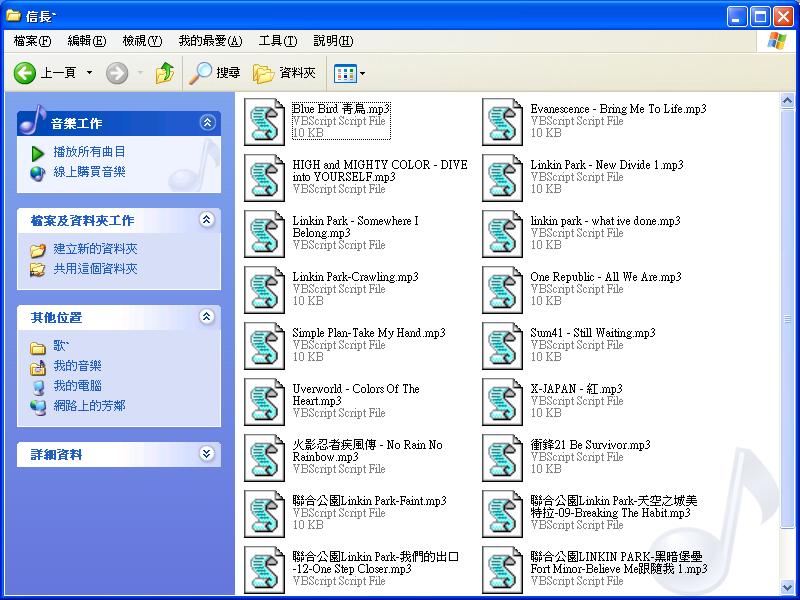Expand the 詳細資料 panel
This screenshot has height=600, width=800.
207,454
